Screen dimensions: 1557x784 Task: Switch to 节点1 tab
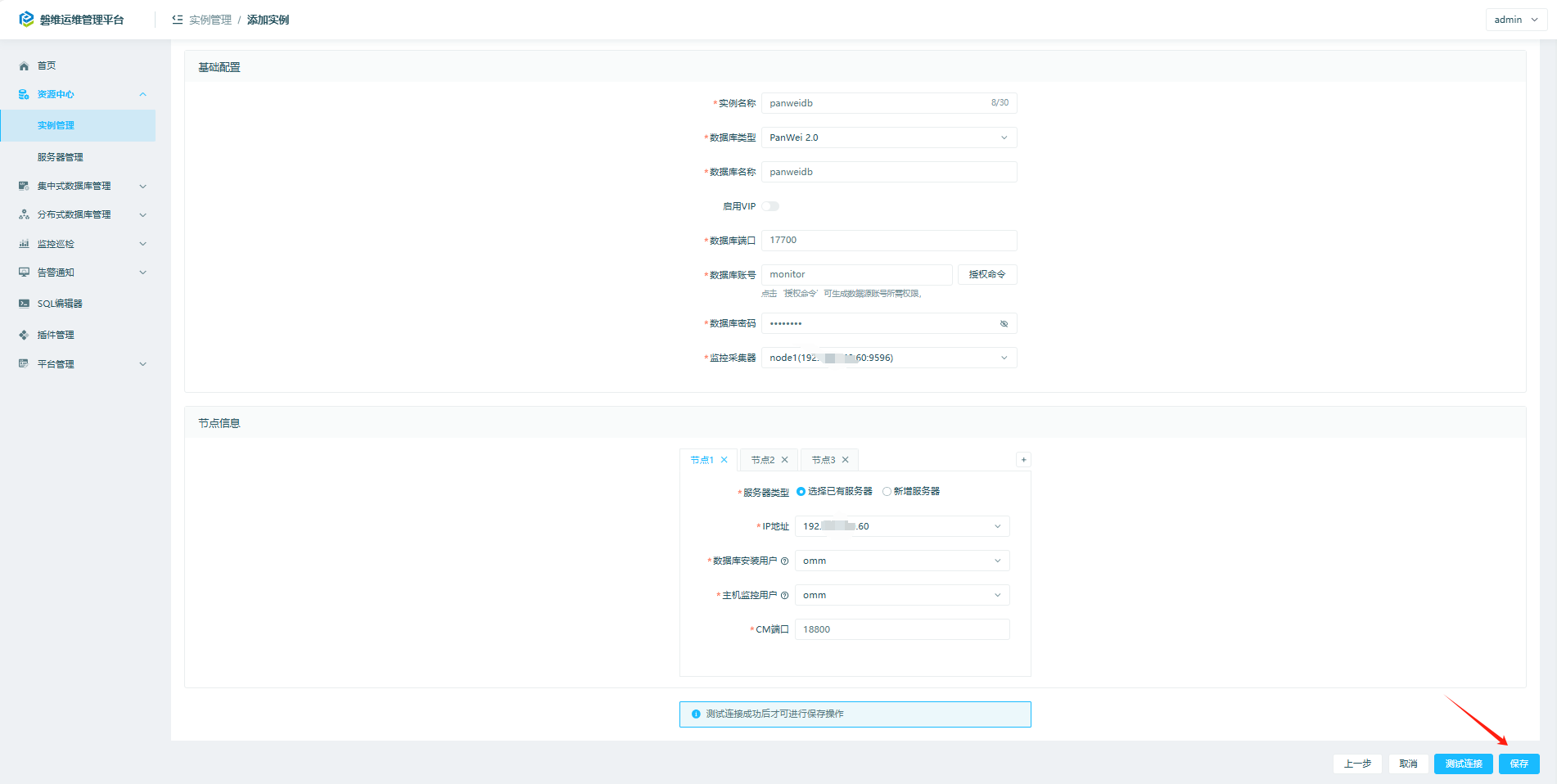[702, 460]
